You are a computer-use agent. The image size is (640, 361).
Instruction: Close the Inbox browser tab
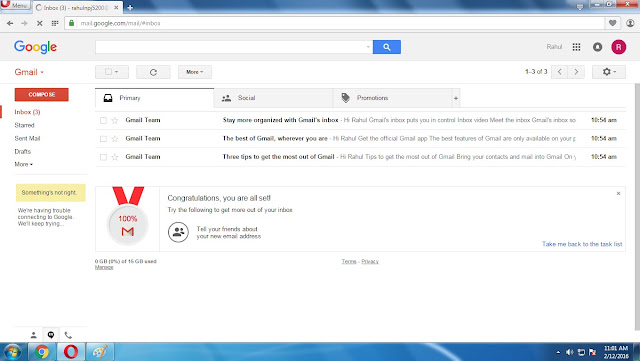click(x=116, y=7)
